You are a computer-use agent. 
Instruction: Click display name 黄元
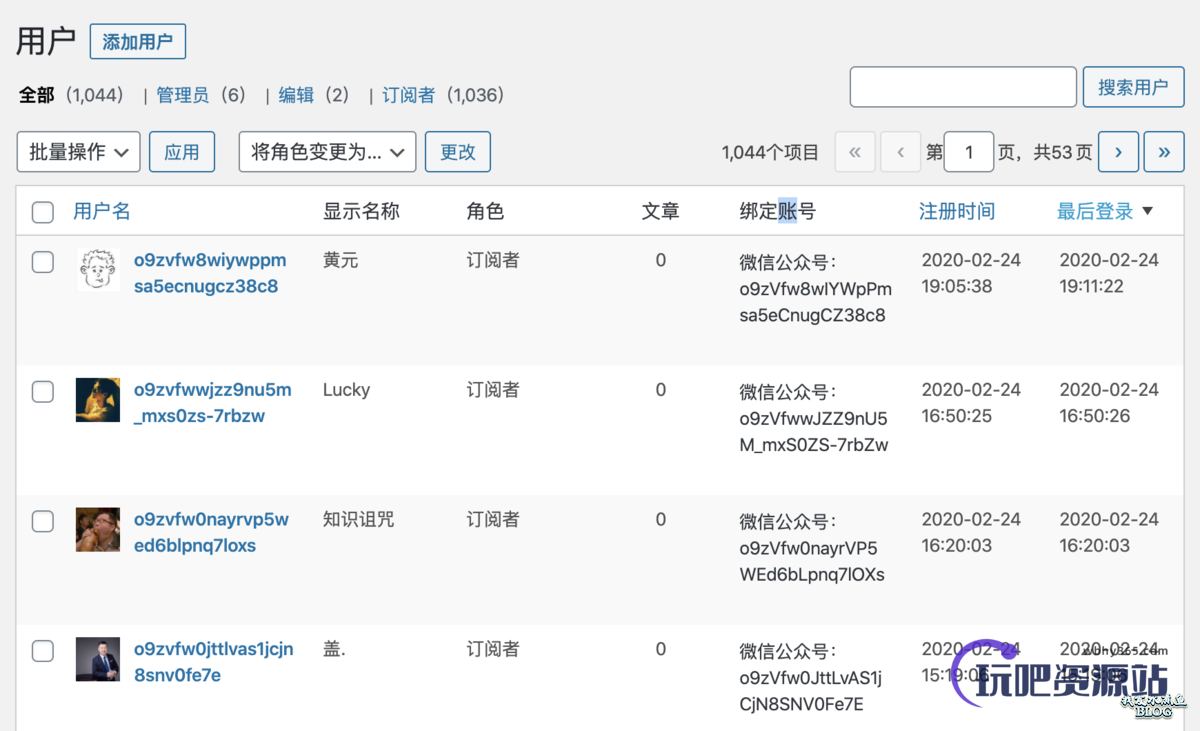340,260
